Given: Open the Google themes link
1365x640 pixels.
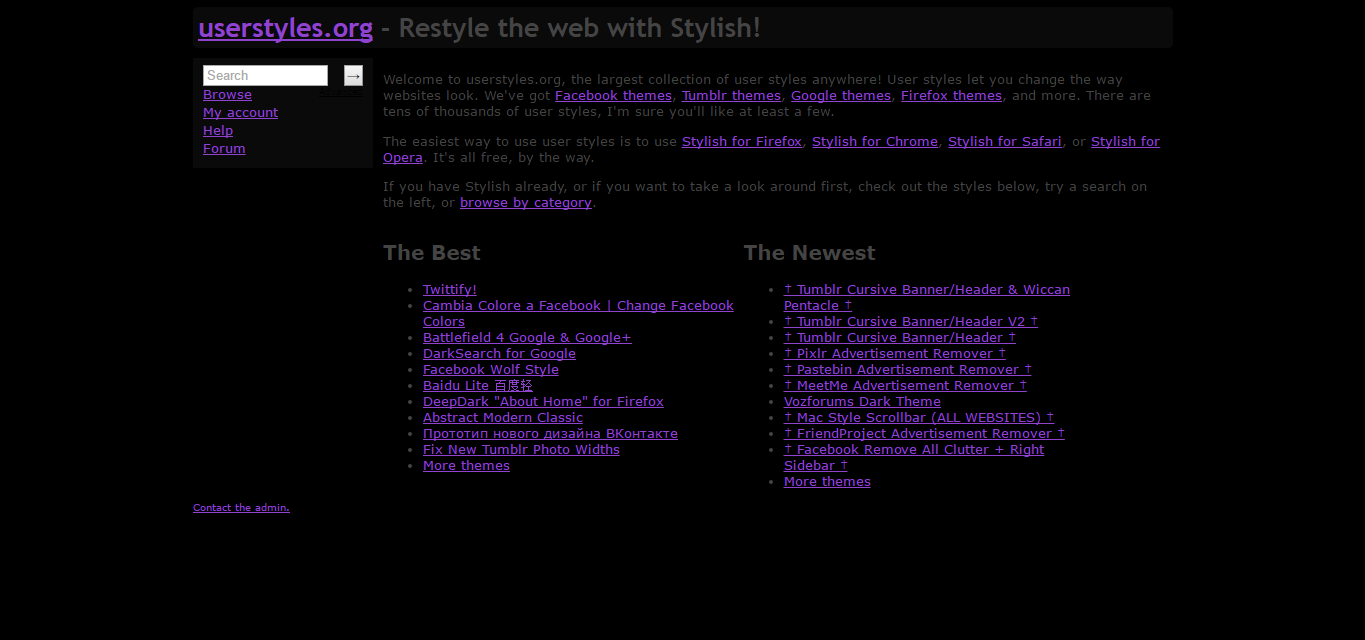Looking at the screenshot, I should point(841,96).
